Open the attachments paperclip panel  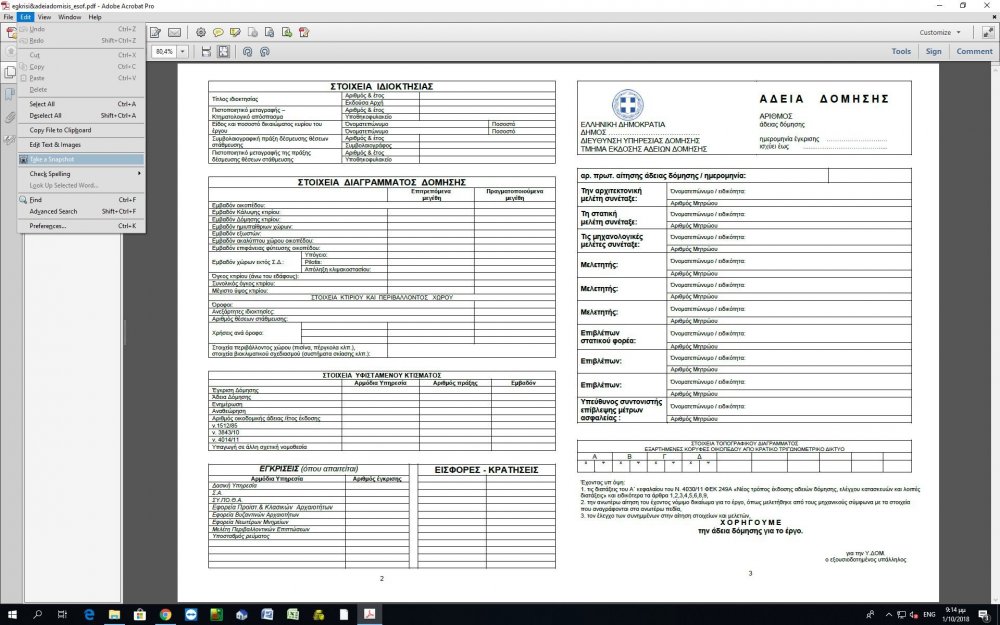tap(10, 117)
